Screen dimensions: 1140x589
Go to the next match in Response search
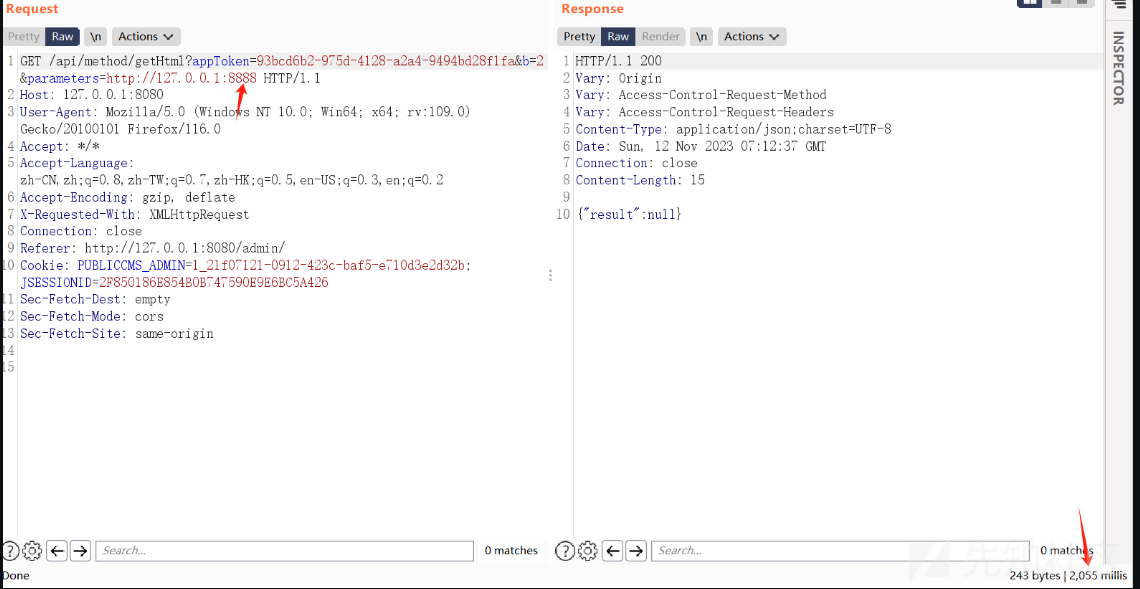tap(636, 550)
